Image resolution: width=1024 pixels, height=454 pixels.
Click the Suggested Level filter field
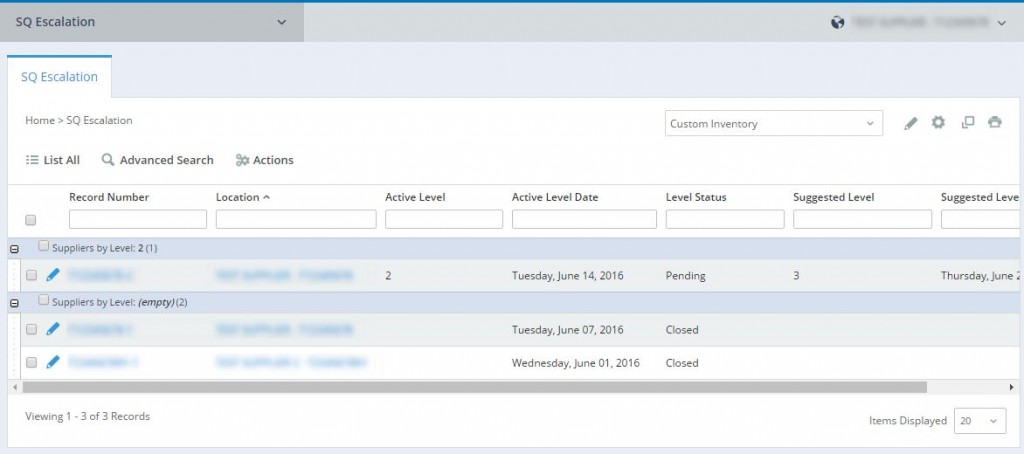(x=863, y=219)
